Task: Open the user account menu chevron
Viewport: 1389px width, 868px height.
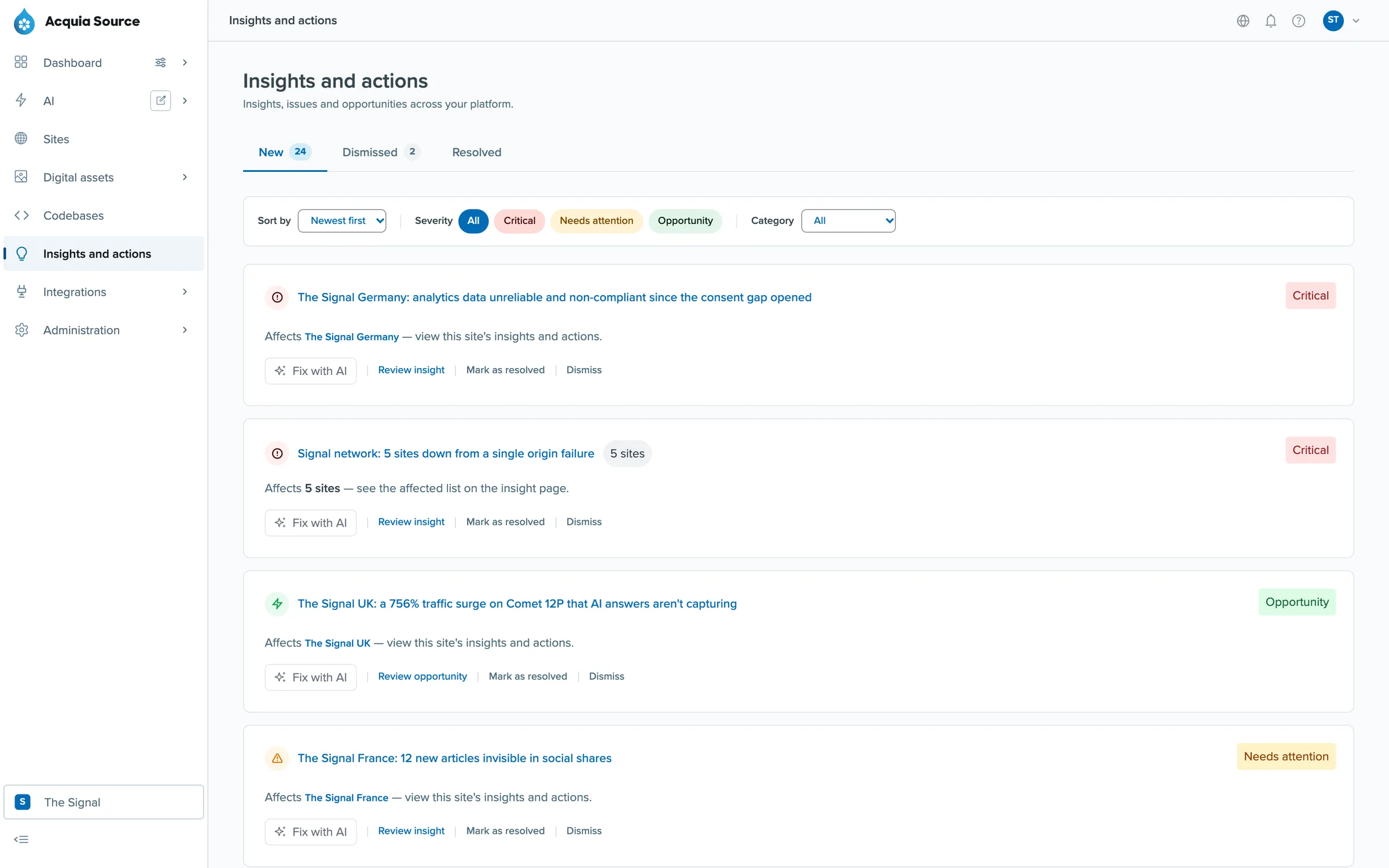Action: (x=1356, y=21)
